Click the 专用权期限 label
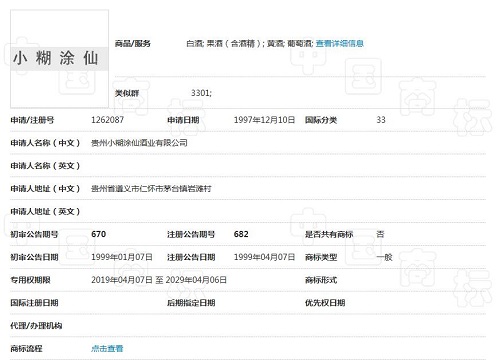Screen dimensions: 500x360 point(30,280)
